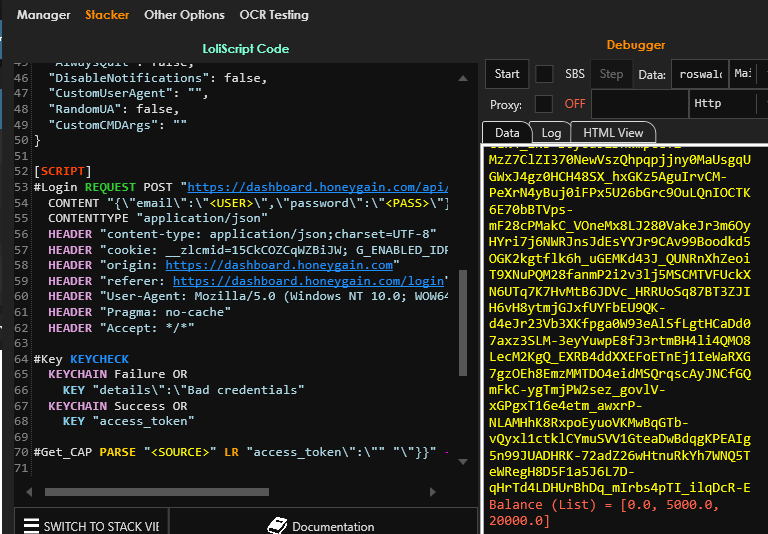Switch to the Stacker tab
The image size is (768, 534).
107,15
